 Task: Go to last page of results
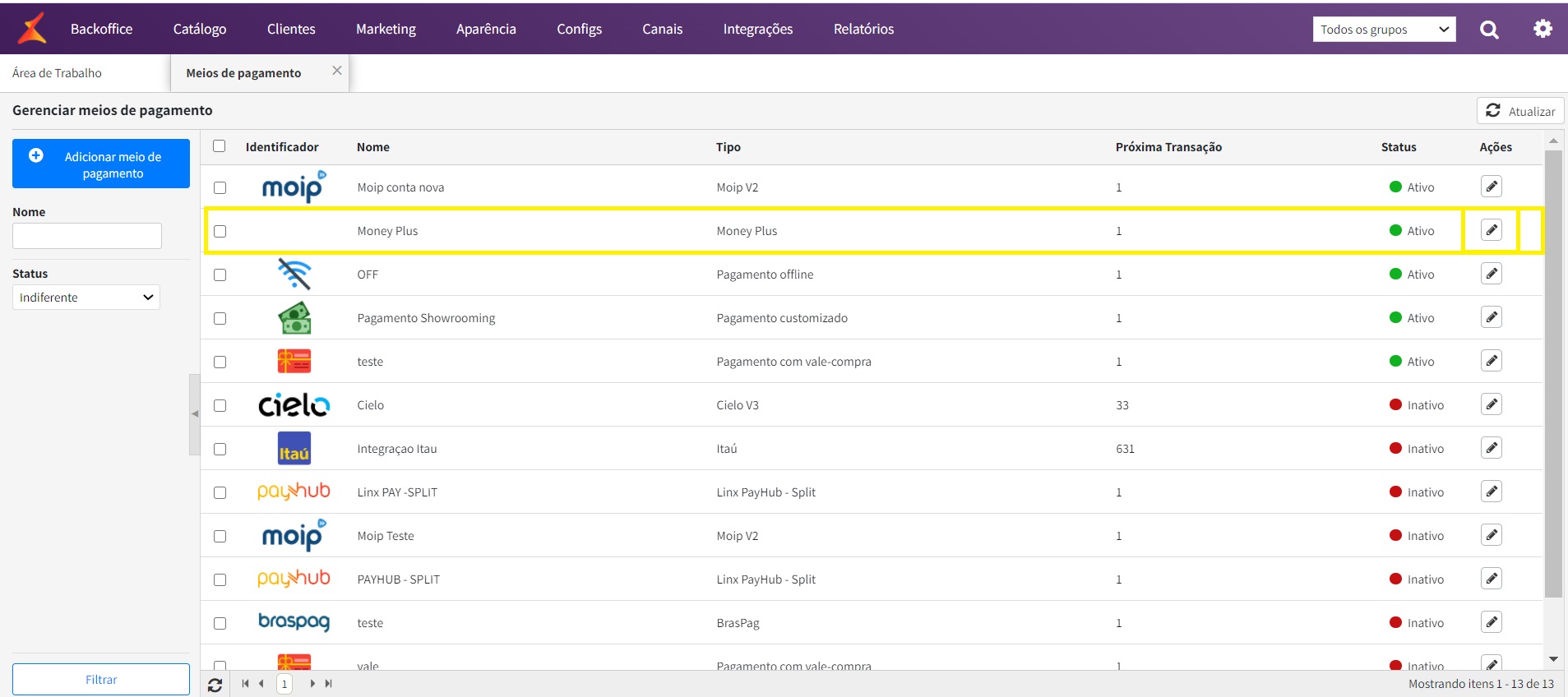[x=328, y=683]
